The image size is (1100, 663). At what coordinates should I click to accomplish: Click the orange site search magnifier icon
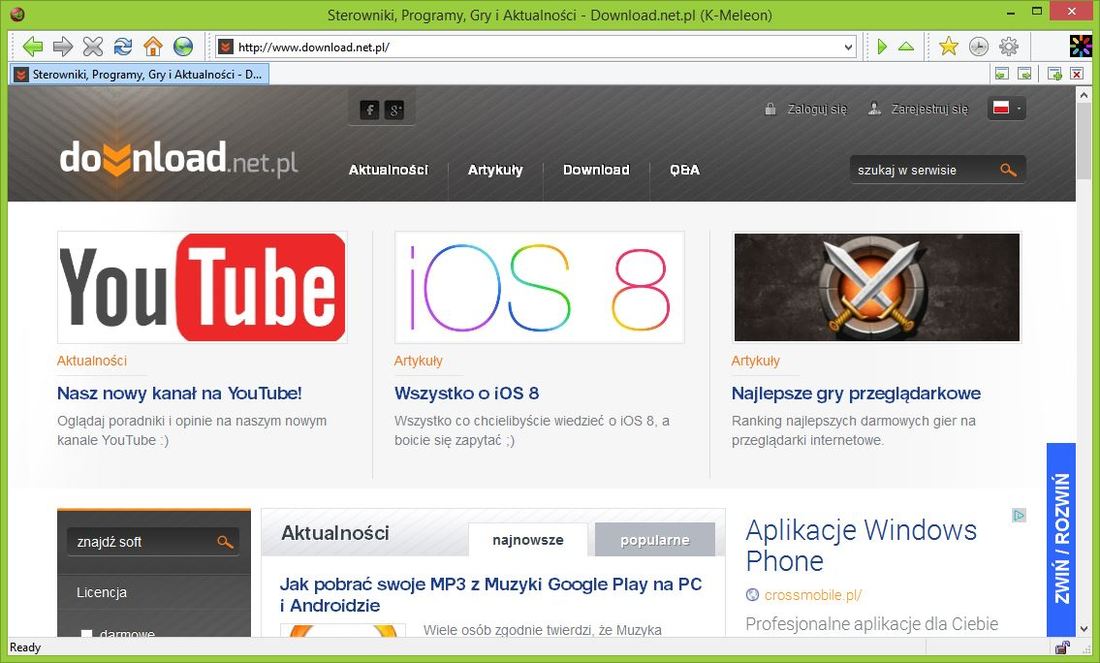[x=1008, y=170]
